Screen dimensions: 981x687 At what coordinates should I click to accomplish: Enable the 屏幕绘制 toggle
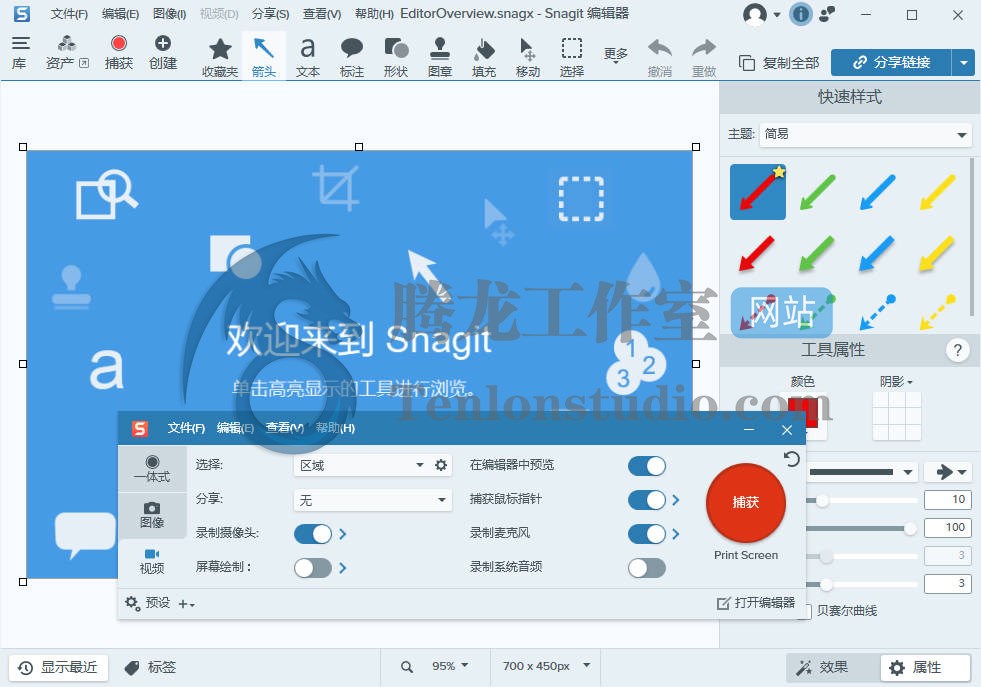coord(312,567)
